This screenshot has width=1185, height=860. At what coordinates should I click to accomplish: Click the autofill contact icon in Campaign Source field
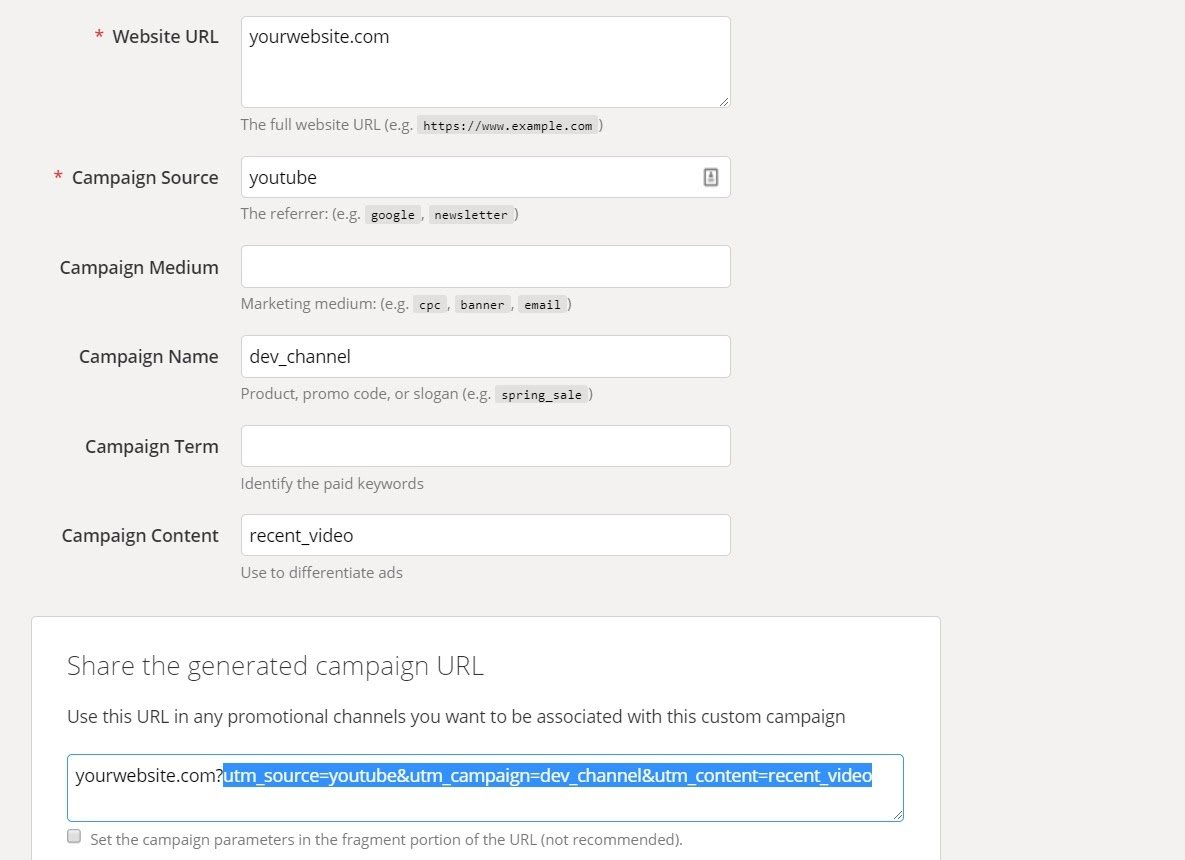pyautogui.click(x=710, y=176)
